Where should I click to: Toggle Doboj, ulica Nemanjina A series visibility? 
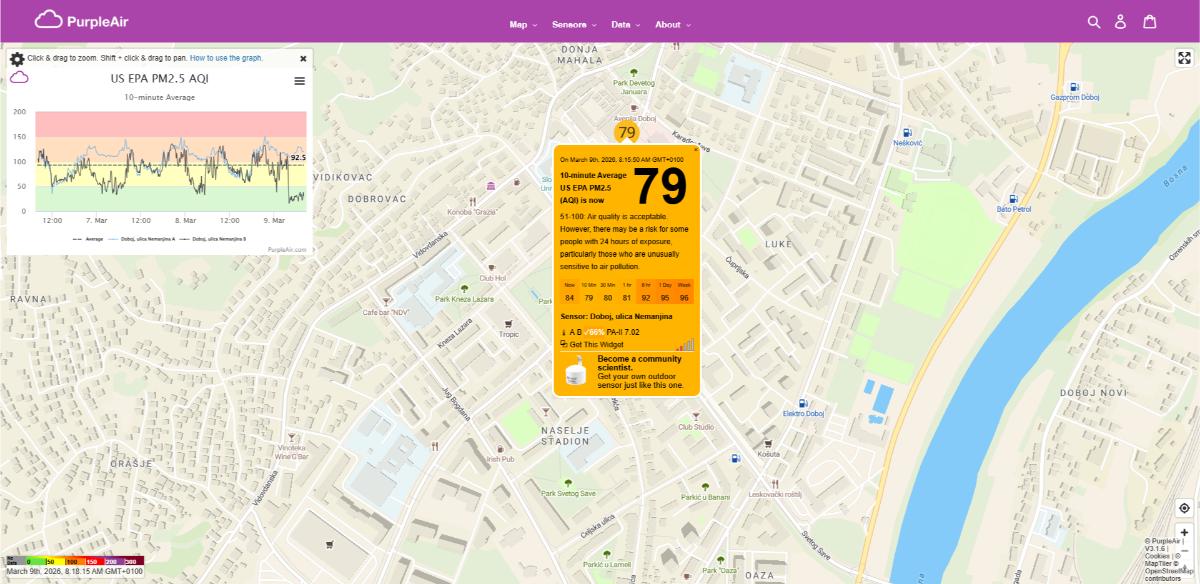[147, 238]
